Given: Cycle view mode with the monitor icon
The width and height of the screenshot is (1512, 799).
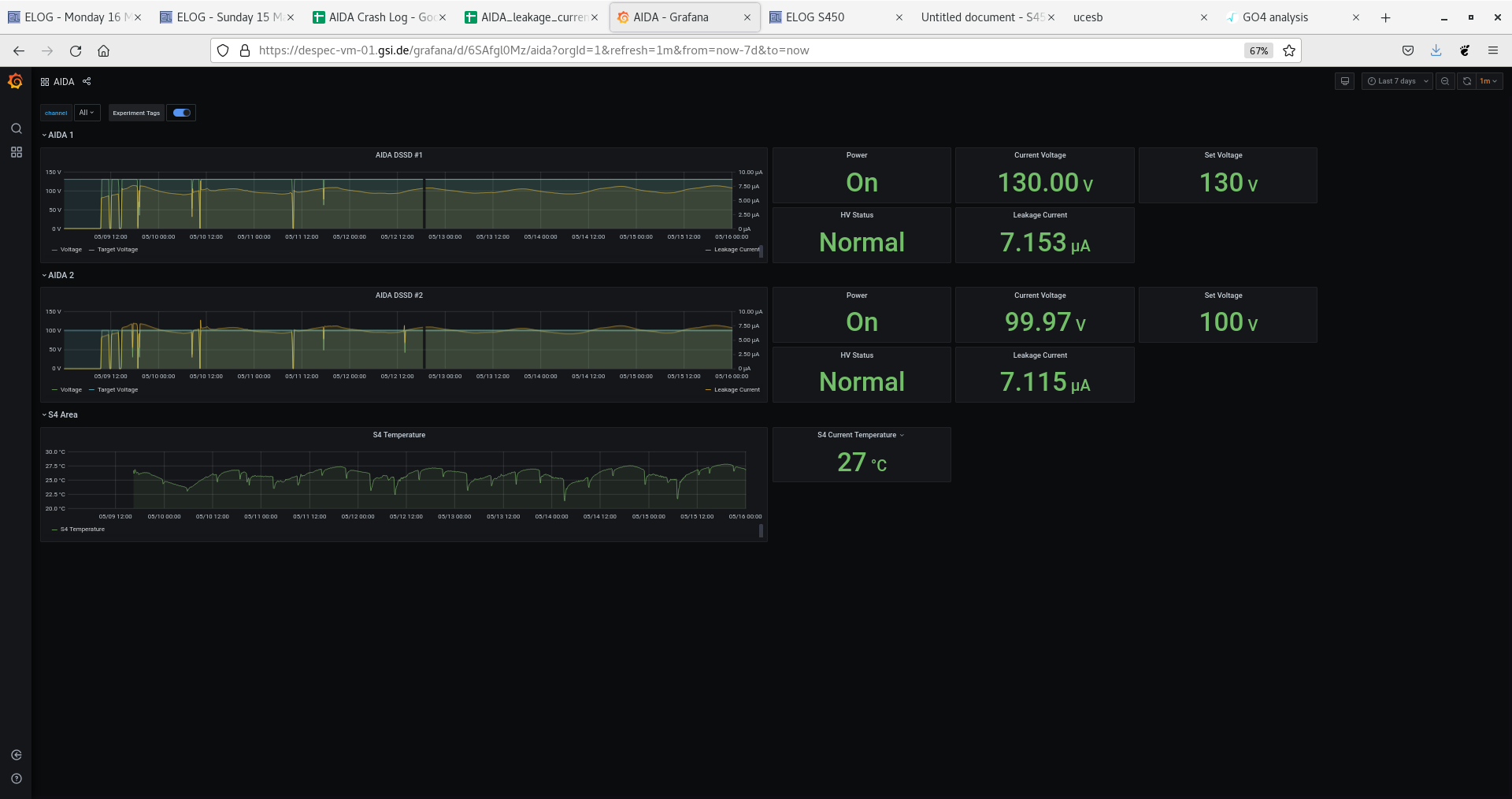Looking at the screenshot, I should [1344, 81].
